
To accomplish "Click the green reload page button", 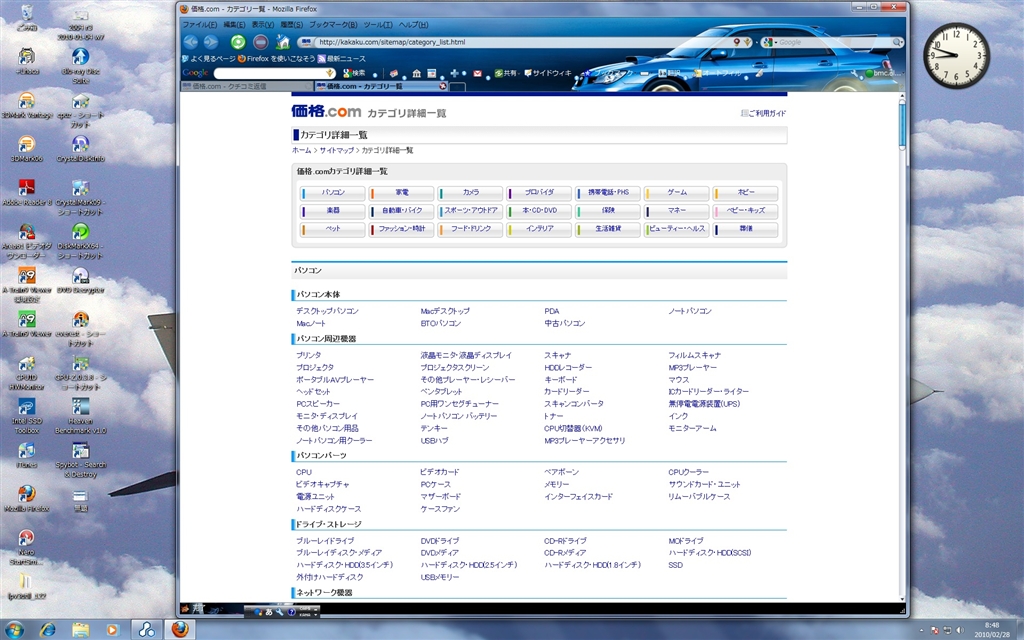I will click(x=238, y=42).
